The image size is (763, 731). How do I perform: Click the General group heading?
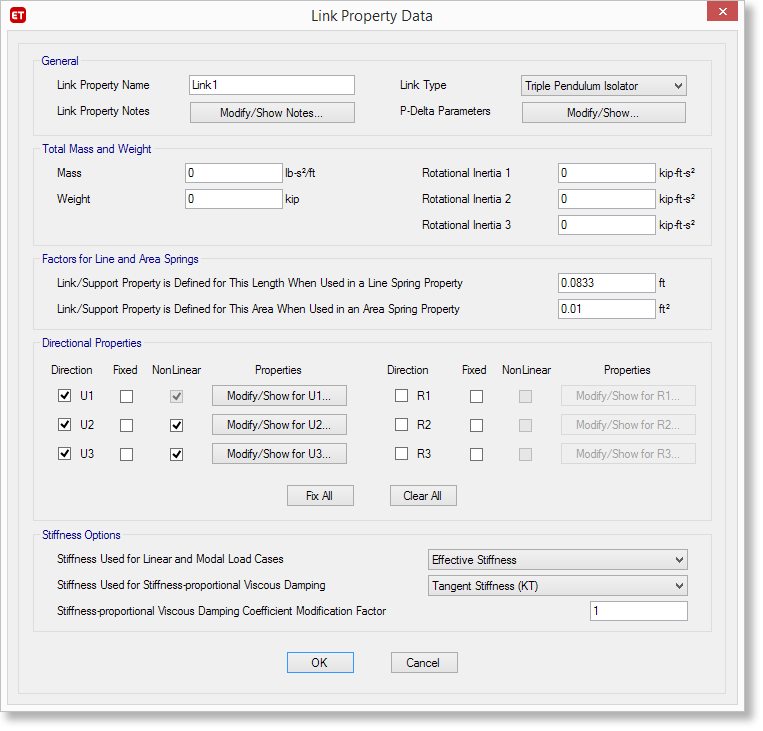pyautogui.click(x=59, y=61)
